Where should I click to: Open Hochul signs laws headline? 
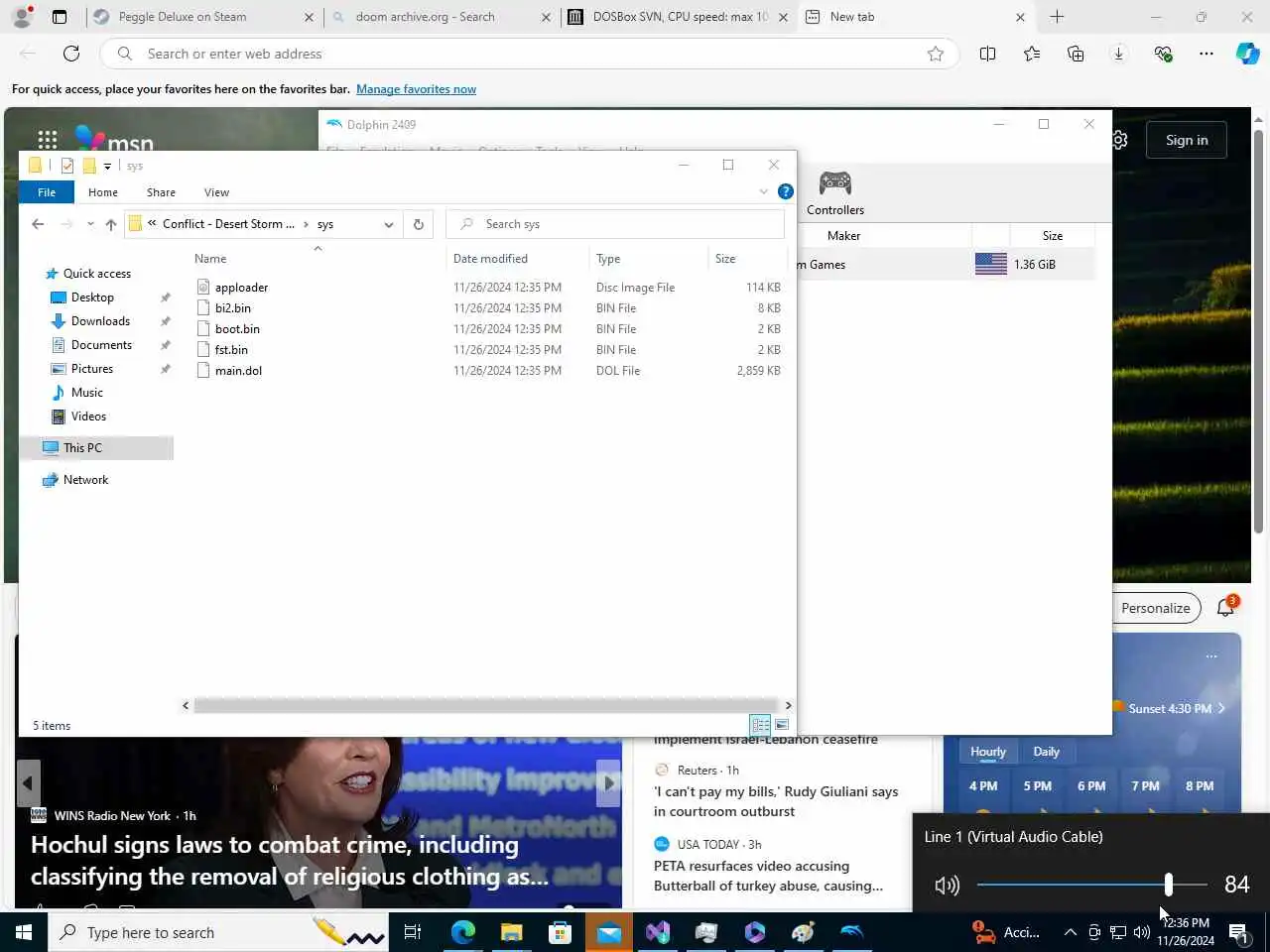tap(289, 861)
